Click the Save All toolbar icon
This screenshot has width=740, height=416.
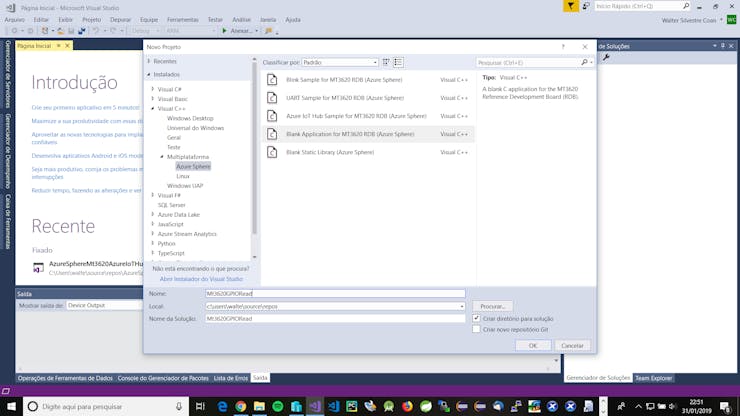point(82,31)
